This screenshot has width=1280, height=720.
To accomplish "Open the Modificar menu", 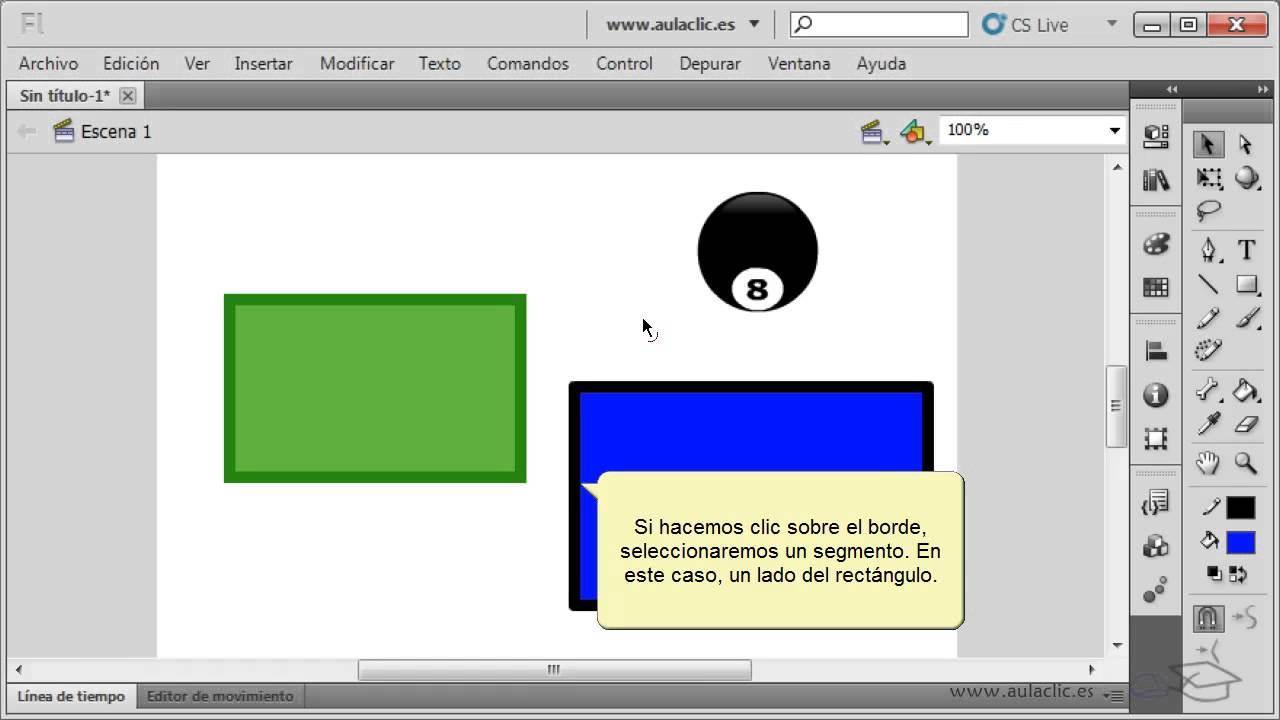I will 357,63.
